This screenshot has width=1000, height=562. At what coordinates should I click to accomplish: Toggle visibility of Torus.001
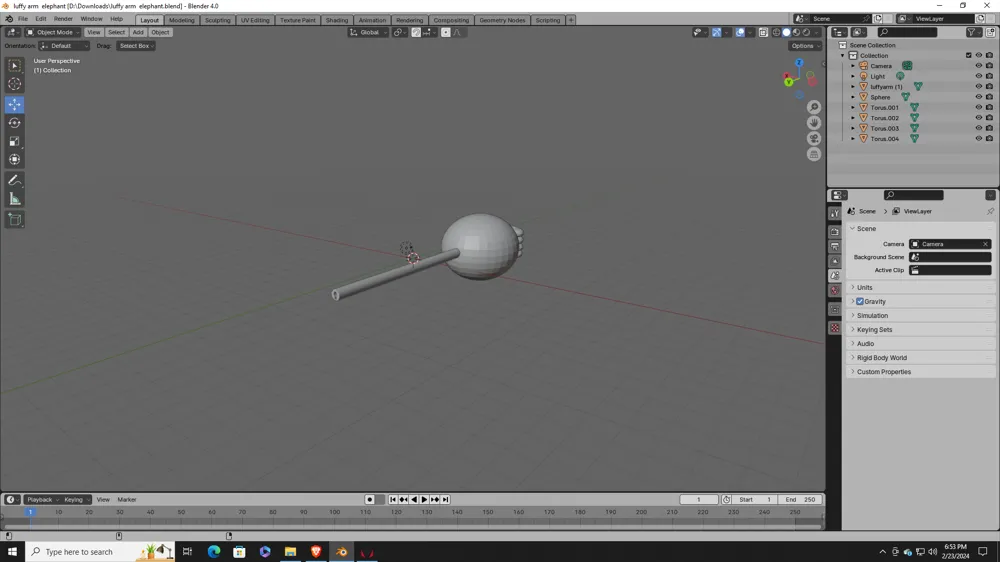[x=979, y=108]
